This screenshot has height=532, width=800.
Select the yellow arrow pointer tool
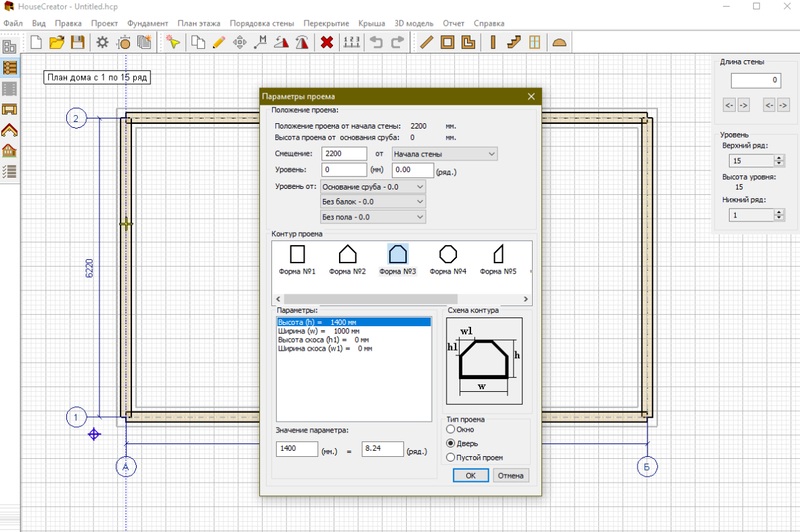tap(173, 42)
